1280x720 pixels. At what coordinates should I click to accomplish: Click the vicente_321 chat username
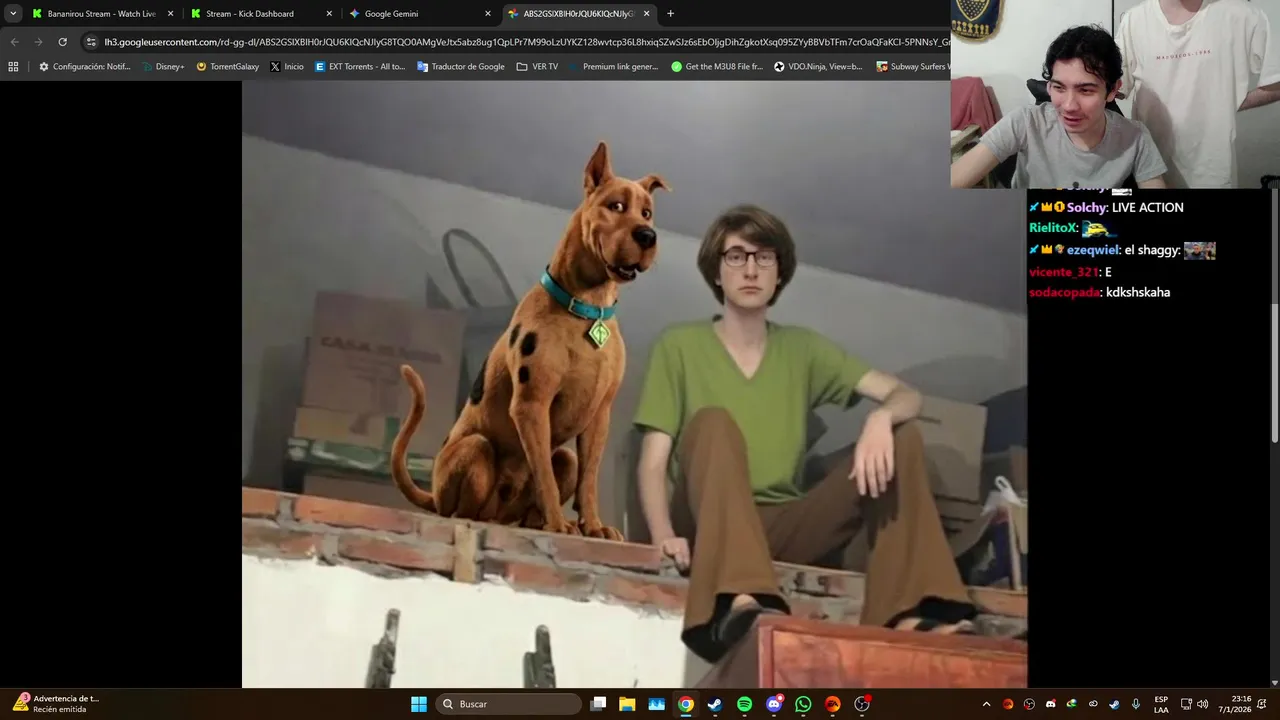(x=1063, y=272)
